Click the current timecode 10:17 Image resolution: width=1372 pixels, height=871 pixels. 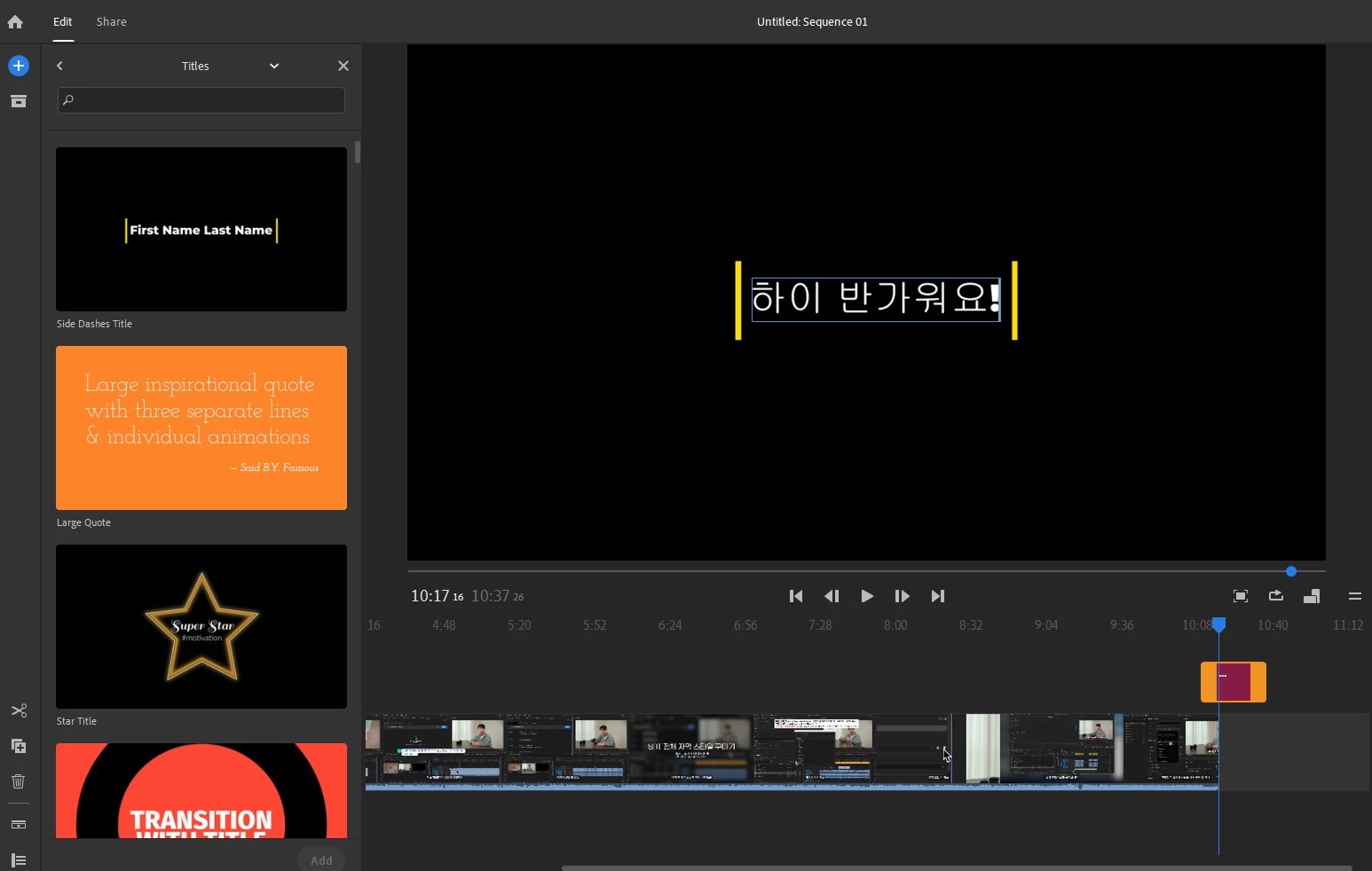click(x=437, y=596)
